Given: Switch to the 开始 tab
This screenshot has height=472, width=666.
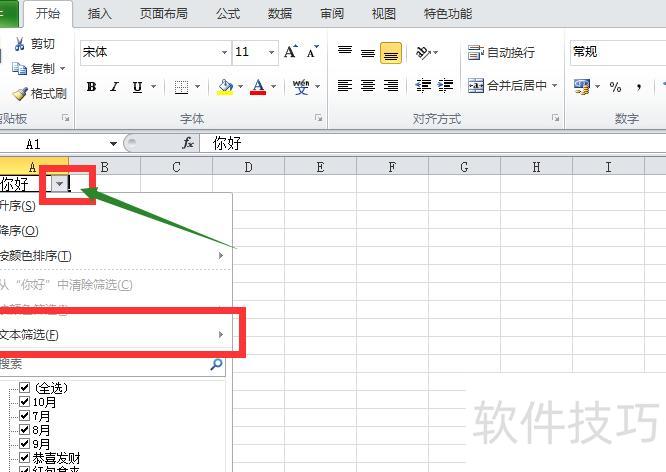Looking at the screenshot, I should 48,14.
